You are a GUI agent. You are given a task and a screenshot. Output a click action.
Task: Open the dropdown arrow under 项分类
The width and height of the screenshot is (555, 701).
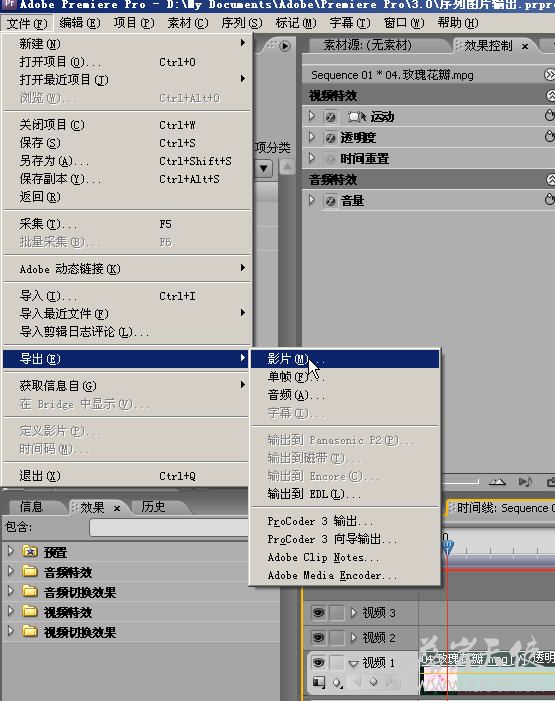[264, 169]
